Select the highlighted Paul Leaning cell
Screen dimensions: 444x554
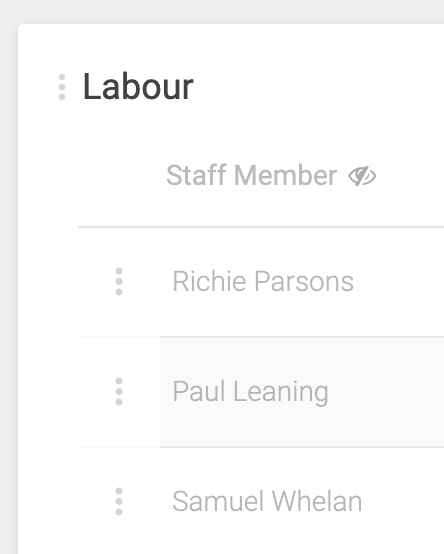[302, 392]
